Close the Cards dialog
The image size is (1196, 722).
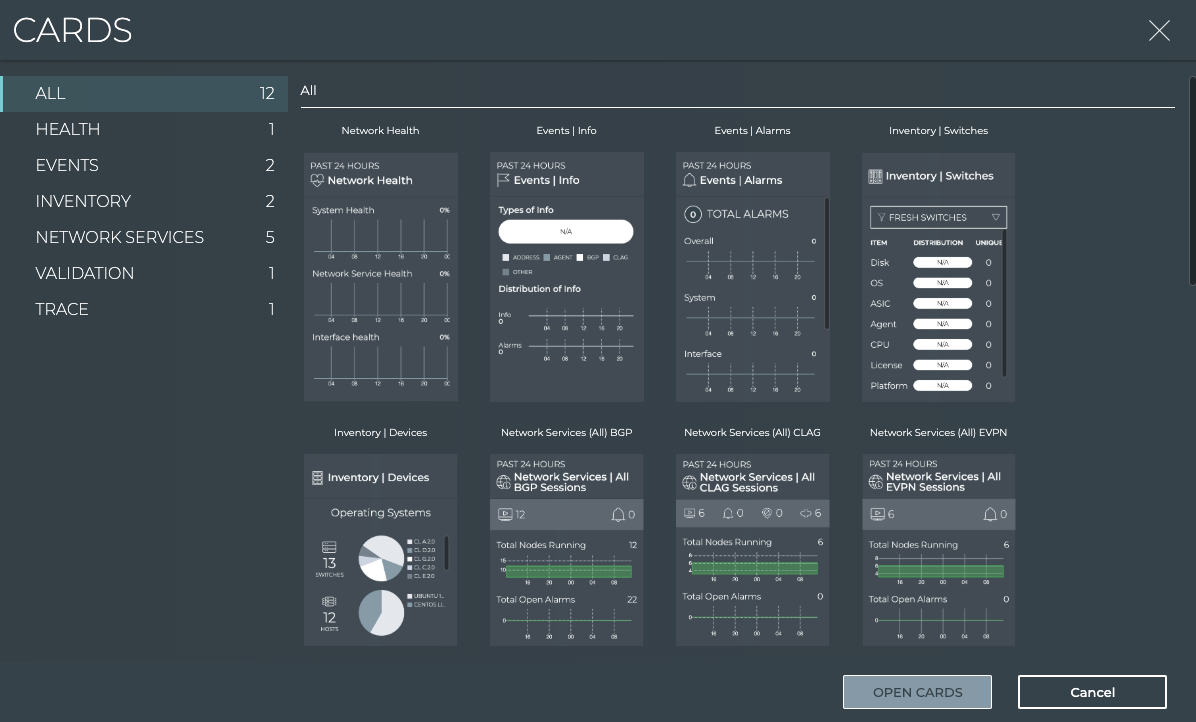pyautogui.click(x=1159, y=31)
